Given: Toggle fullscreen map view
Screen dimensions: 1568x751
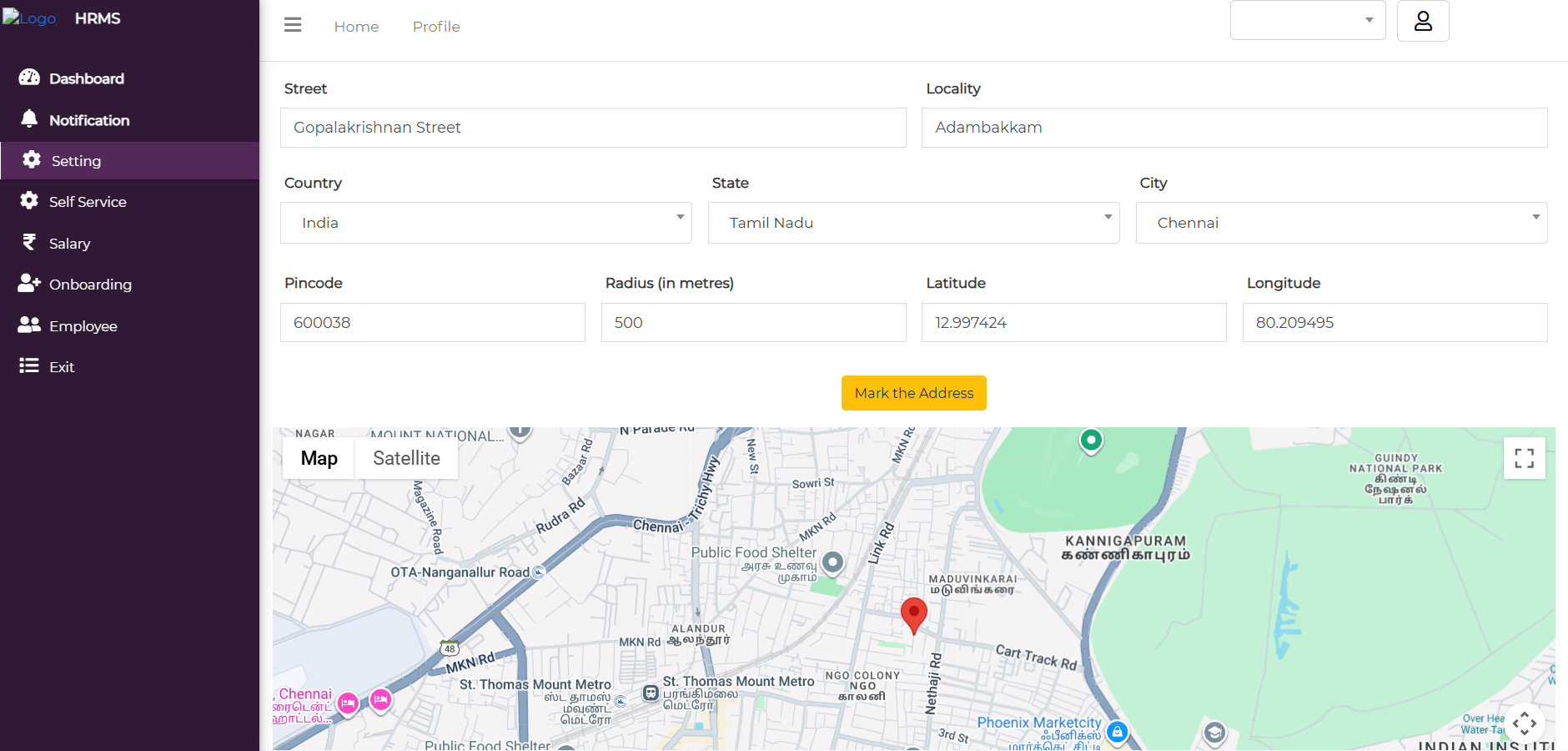Looking at the screenshot, I should [x=1524, y=458].
